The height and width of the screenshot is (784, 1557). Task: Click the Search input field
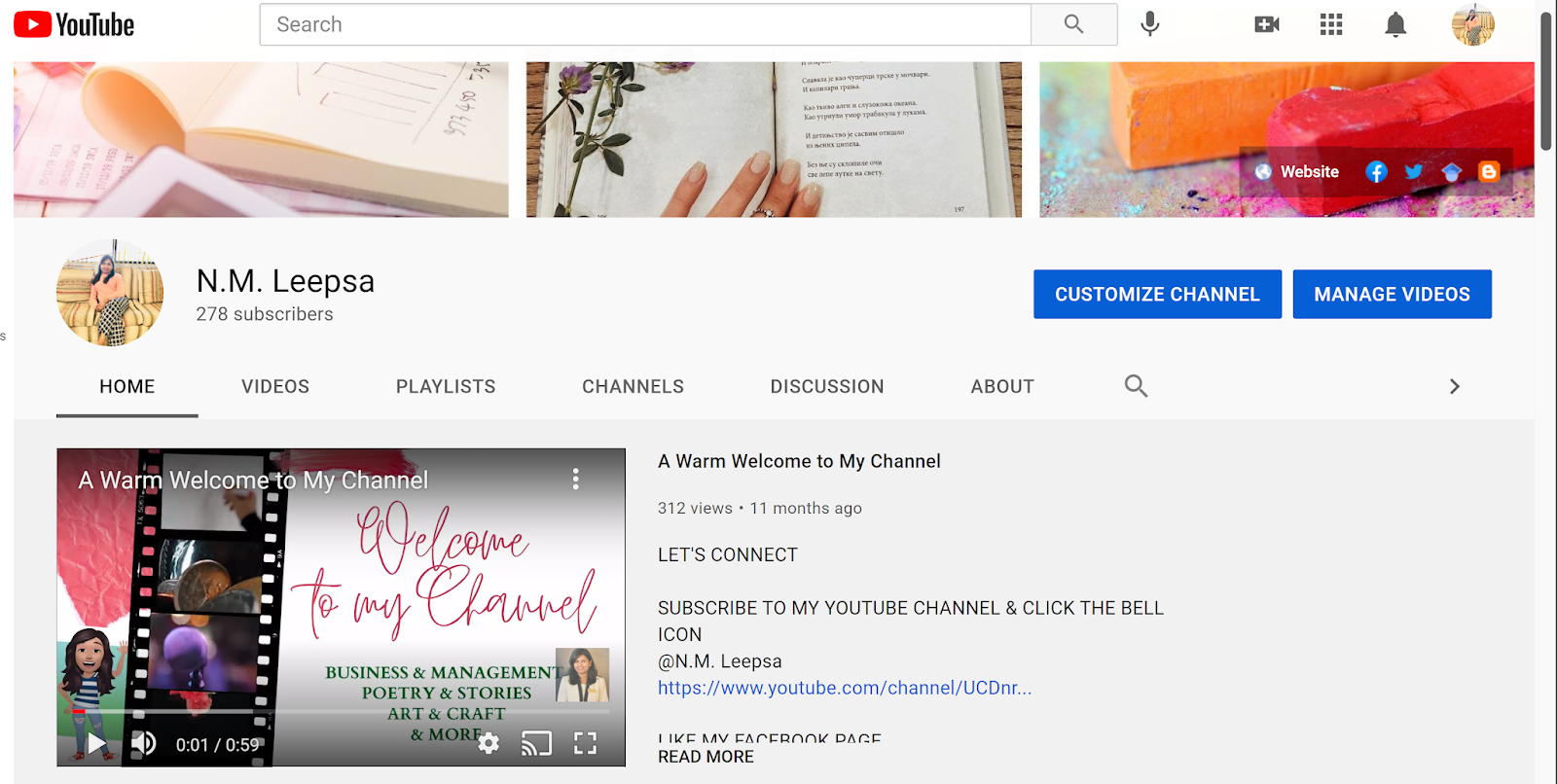[x=645, y=24]
